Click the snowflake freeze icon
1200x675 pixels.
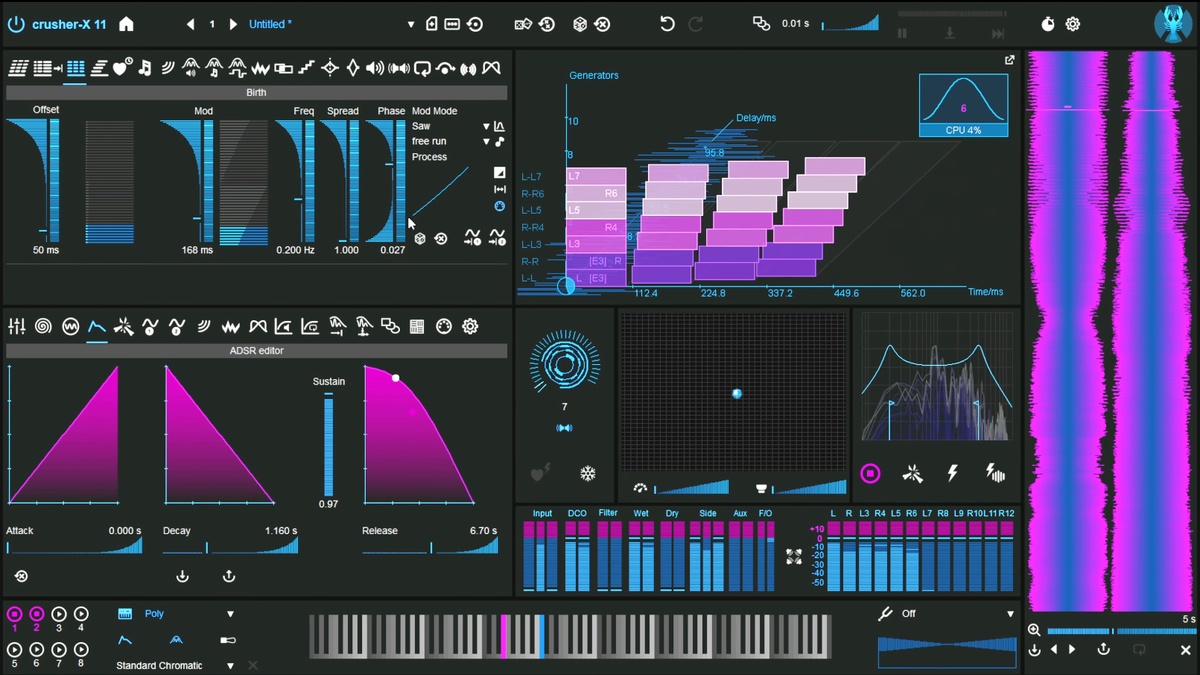588,473
